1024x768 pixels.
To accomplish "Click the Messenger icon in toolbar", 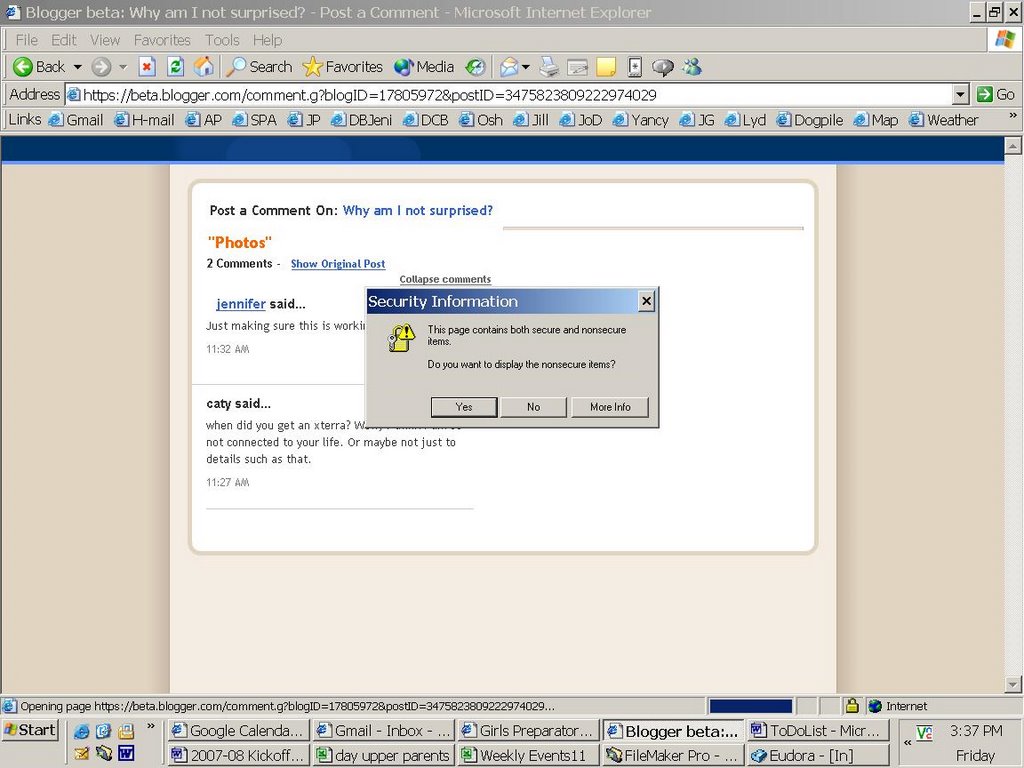I will pos(692,67).
